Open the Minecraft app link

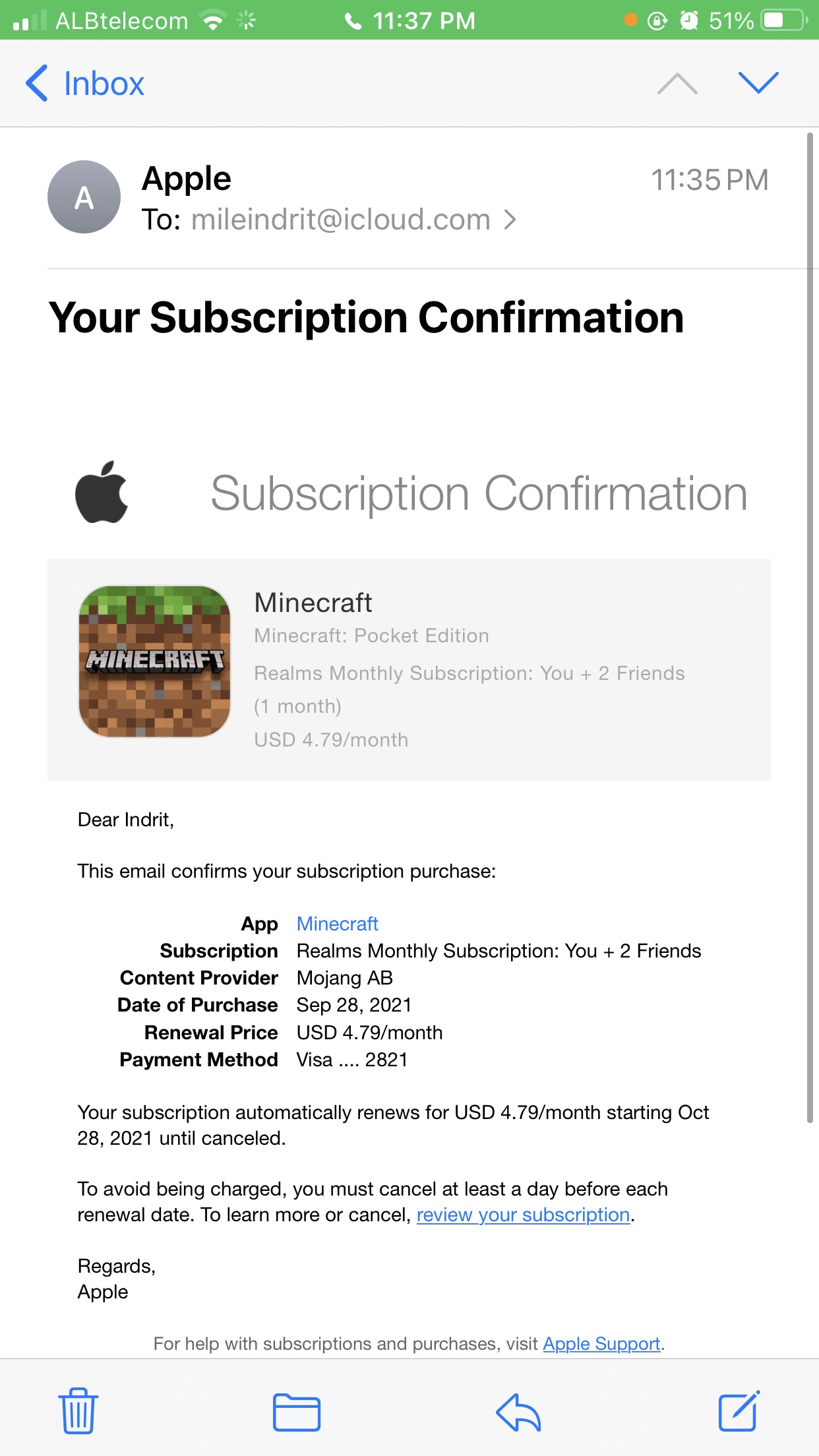click(x=337, y=924)
